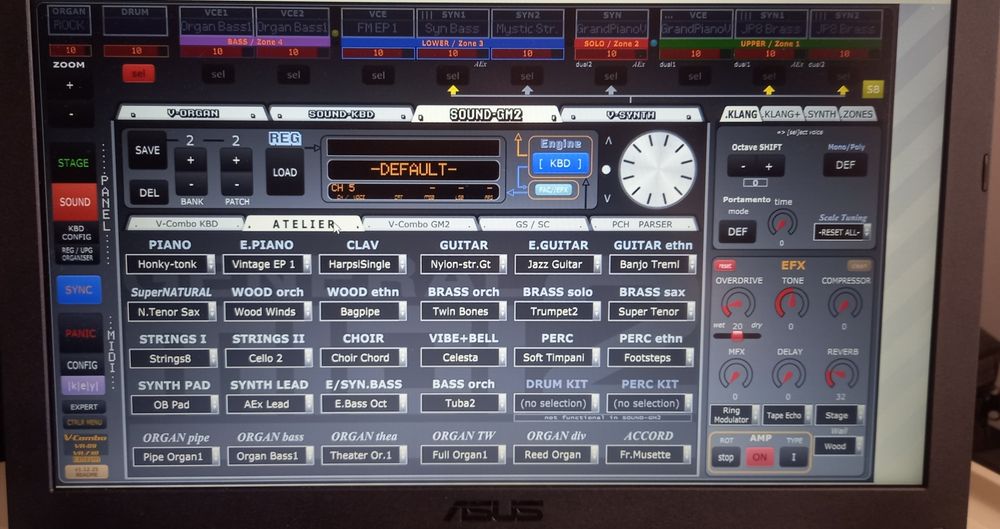Switch to the V-ORGAN tab
1000x529 pixels.
pyautogui.click(x=193, y=113)
